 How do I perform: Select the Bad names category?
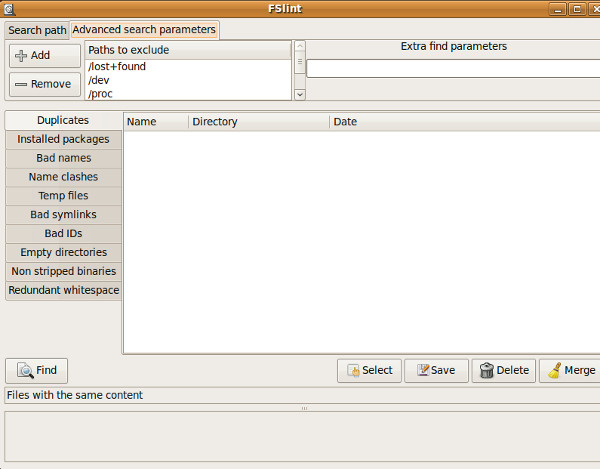pos(63,158)
